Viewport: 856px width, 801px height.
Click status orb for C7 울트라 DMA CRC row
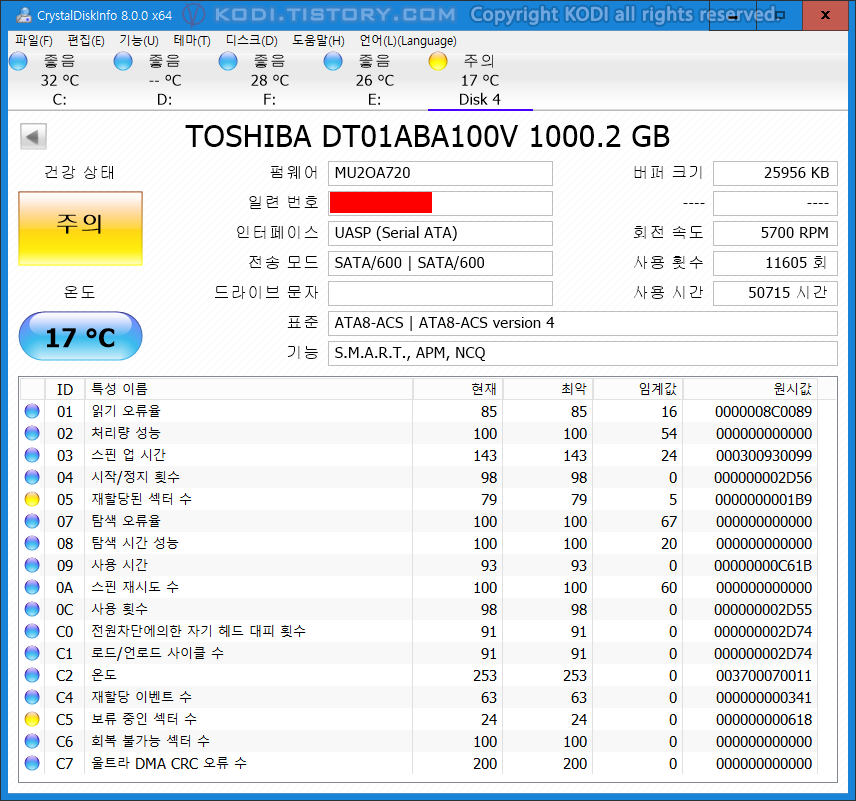(x=32, y=763)
